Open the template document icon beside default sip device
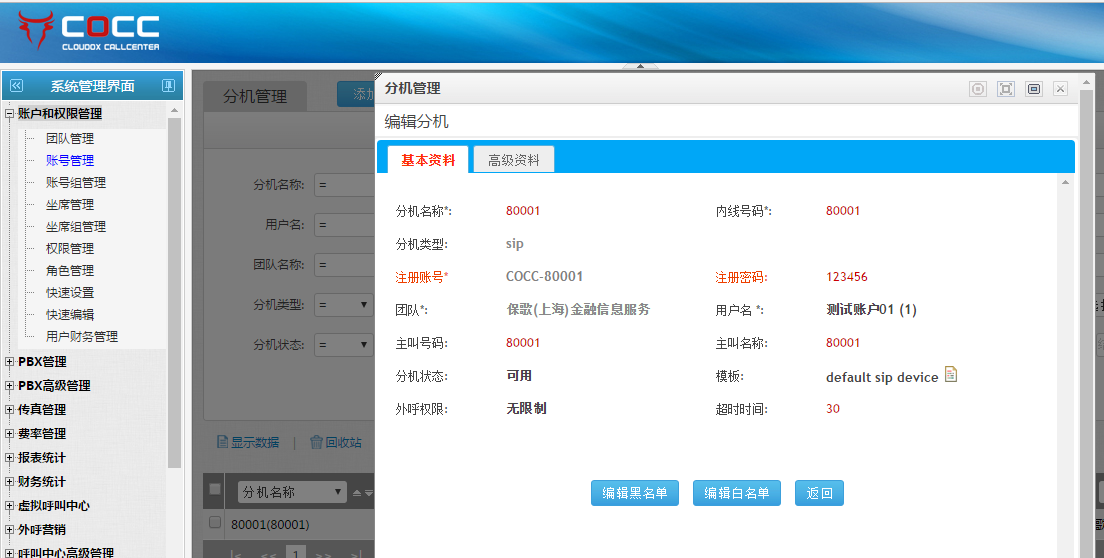The width and height of the screenshot is (1104, 558). coord(951,375)
